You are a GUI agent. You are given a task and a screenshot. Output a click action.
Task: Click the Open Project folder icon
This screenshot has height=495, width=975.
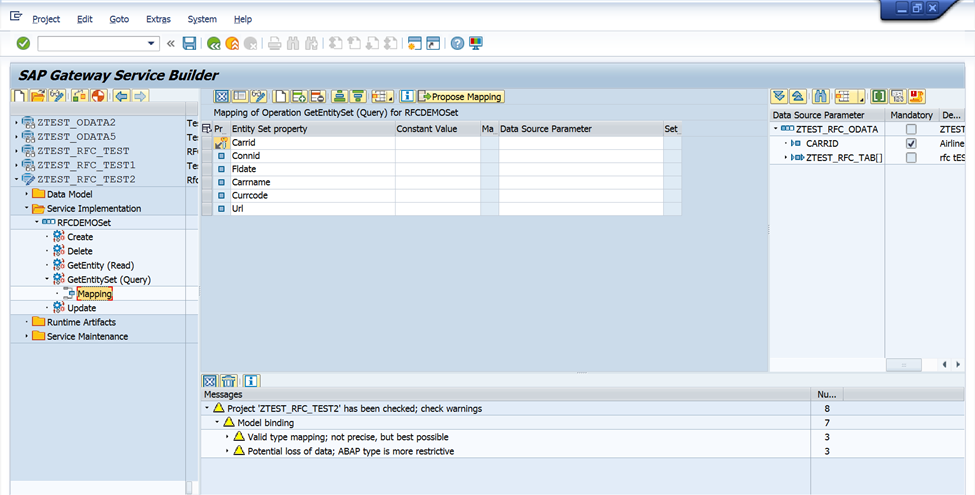tap(39, 96)
